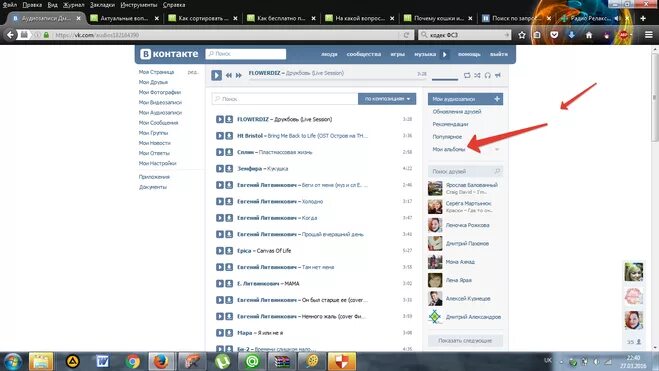Screen dimensions: 659x371
Task: Open Документы in left menu
Action: tap(153, 187)
